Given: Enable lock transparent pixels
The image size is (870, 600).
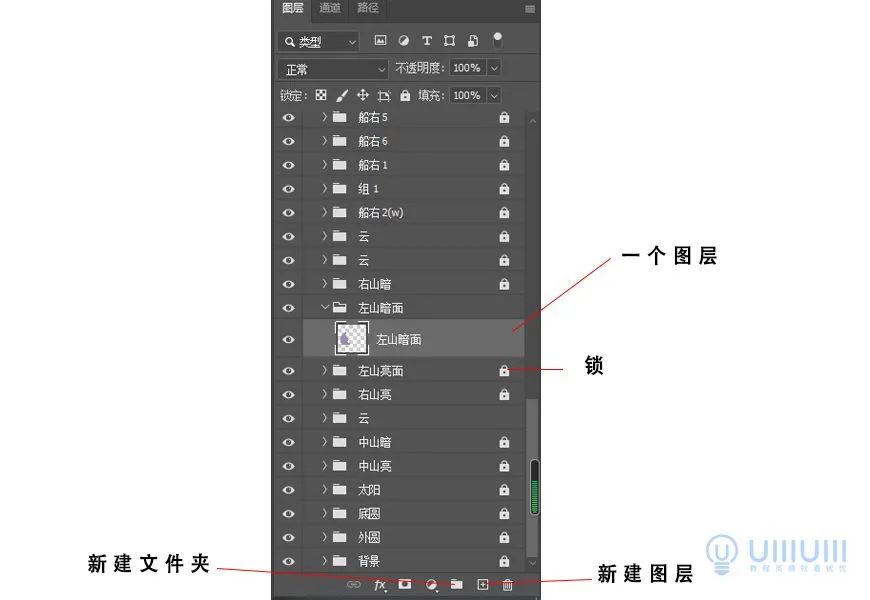Looking at the screenshot, I should pyautogui.click(x=318, y=95).
